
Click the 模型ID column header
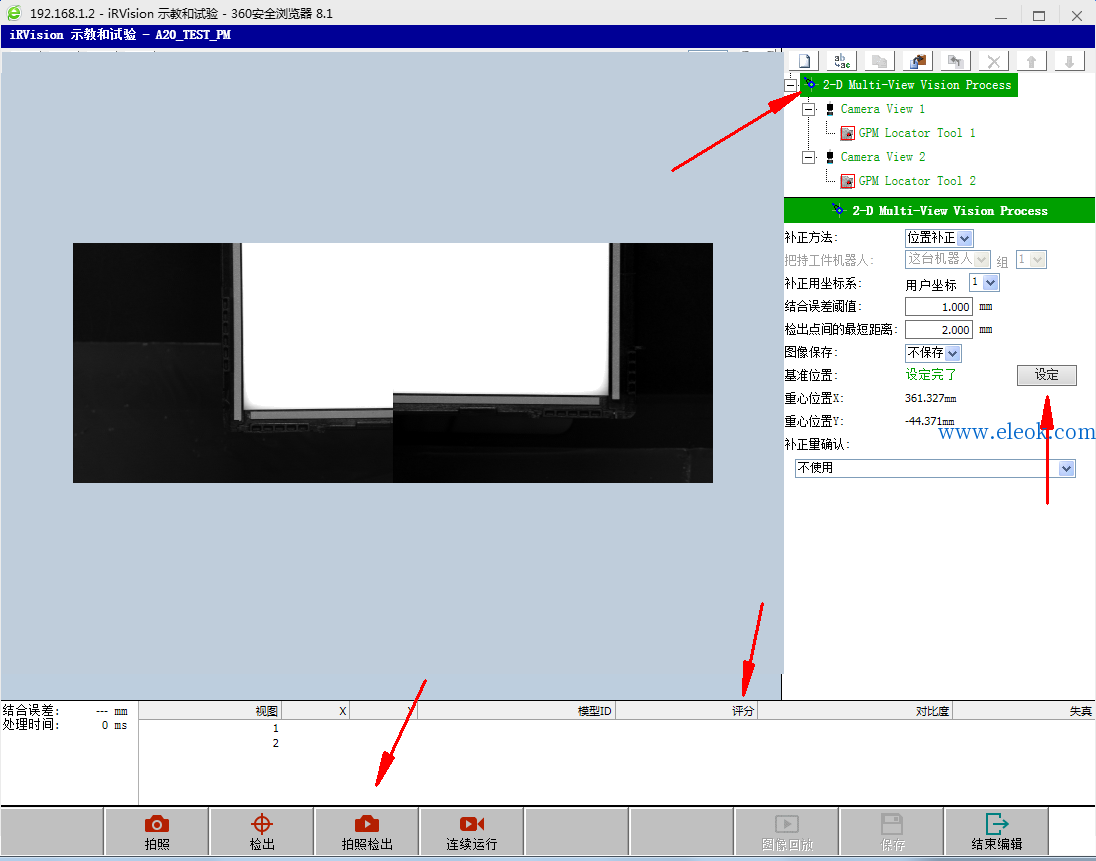pyautogui.click(x=517, y=711)
